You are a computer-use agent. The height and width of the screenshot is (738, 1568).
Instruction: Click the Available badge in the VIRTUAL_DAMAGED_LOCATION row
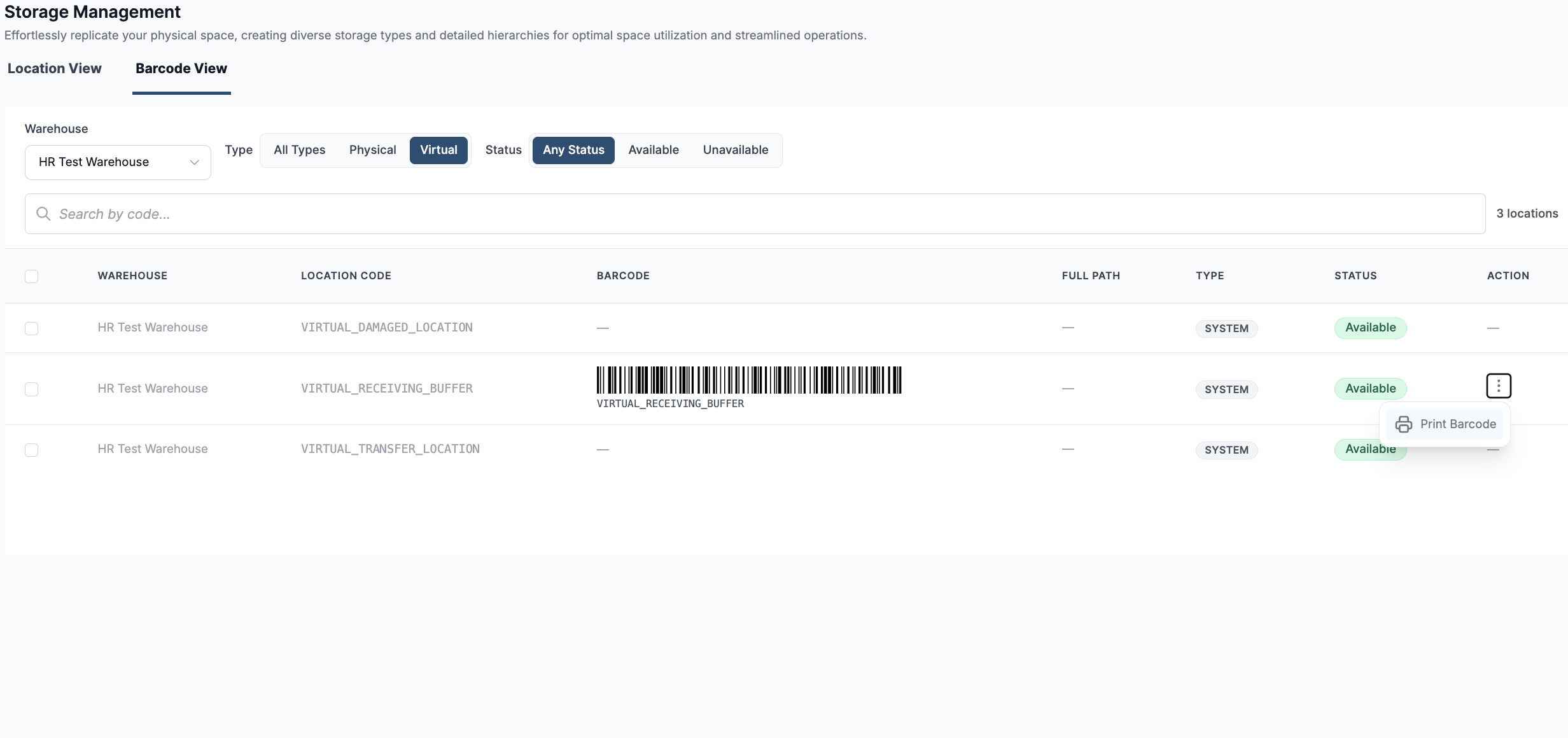click(1370, 328)
